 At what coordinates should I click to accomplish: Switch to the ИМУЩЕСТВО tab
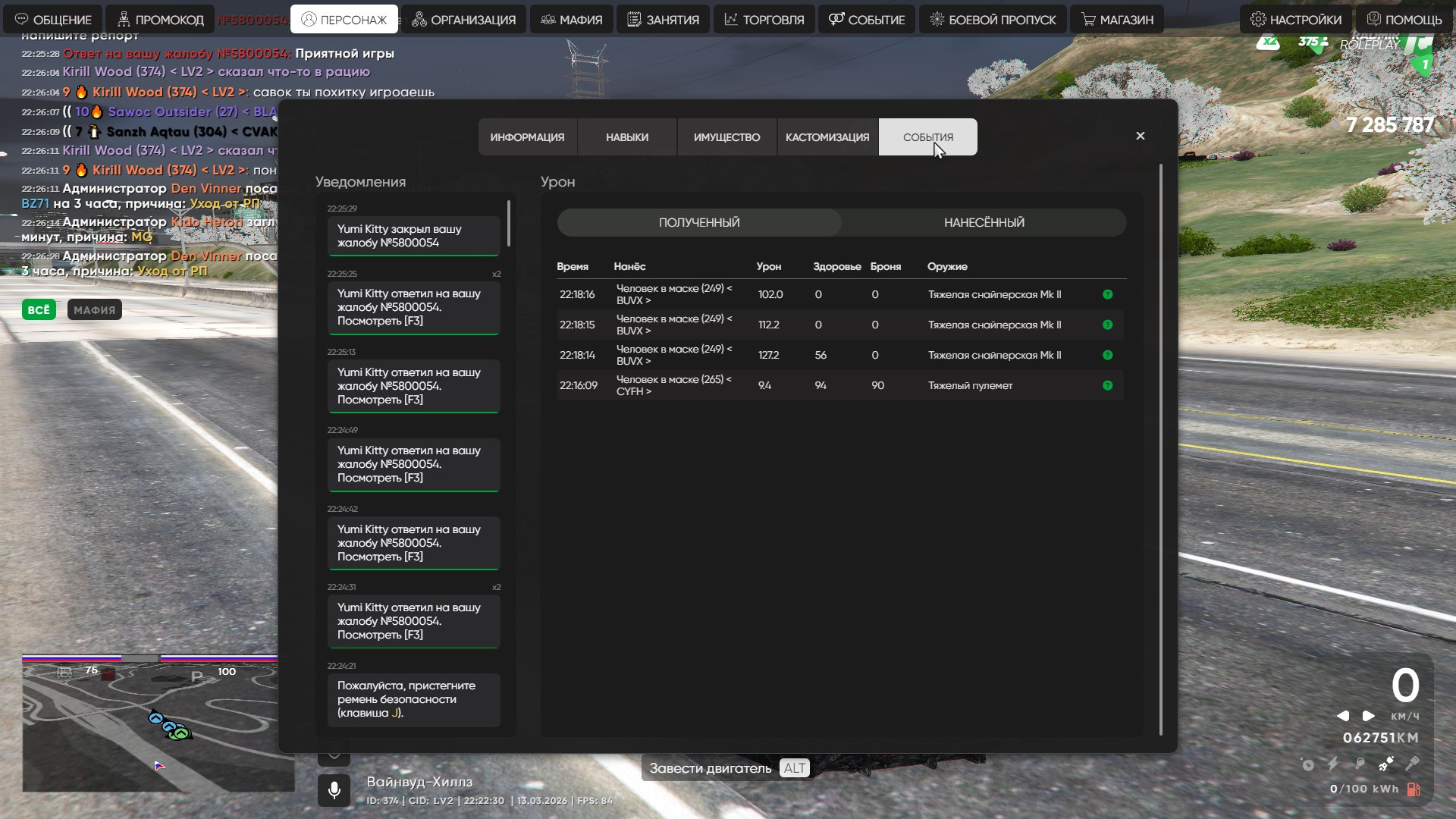click(x=726, y=137)
